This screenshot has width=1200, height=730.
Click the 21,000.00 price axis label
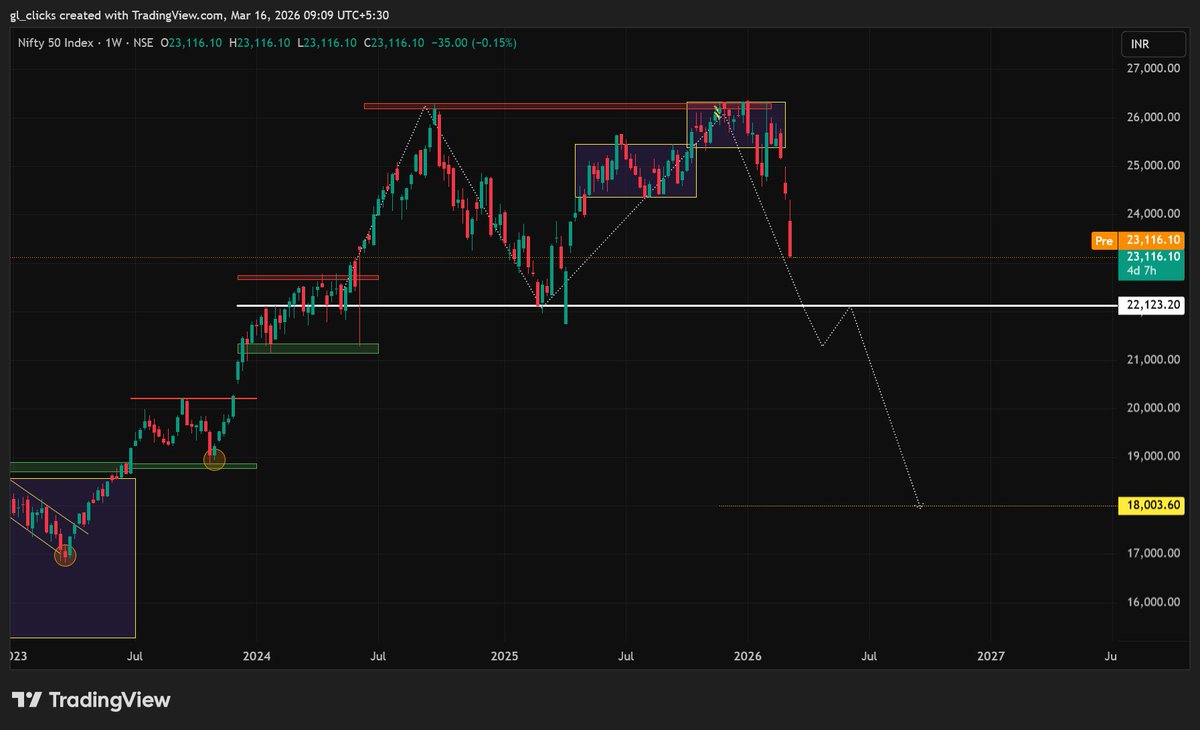tap(1155, 359)
